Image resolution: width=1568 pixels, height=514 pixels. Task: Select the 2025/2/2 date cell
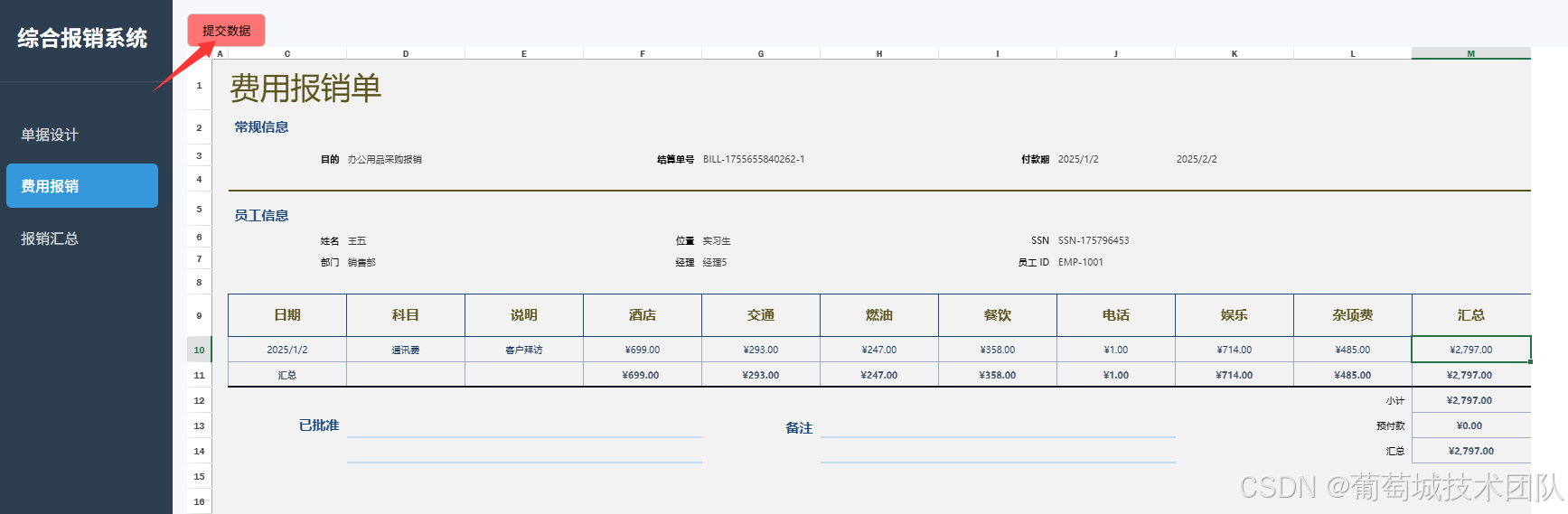pyautogui.click(x=1197, y=159)
